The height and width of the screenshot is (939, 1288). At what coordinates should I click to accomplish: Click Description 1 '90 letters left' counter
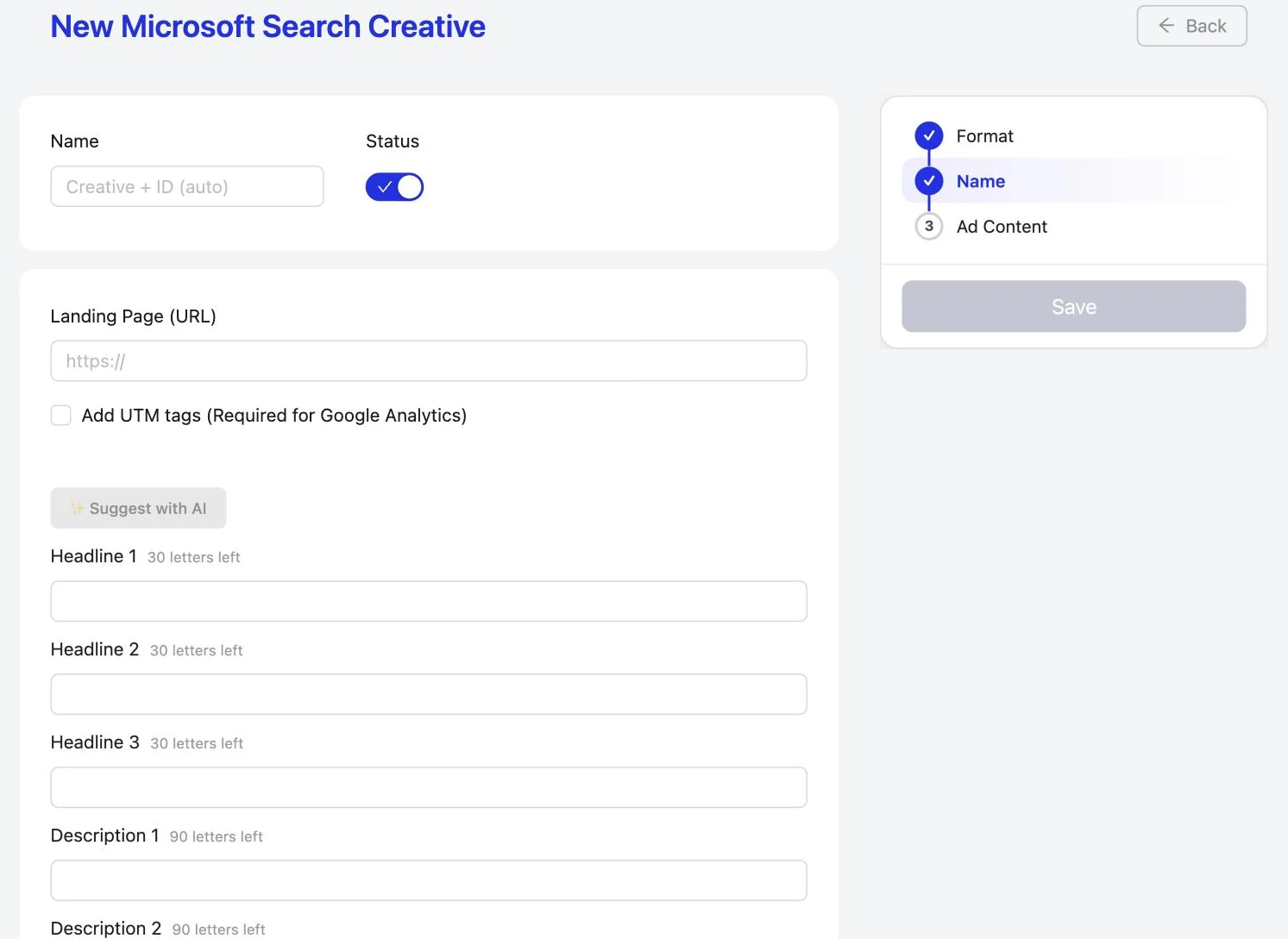point(216,837)
